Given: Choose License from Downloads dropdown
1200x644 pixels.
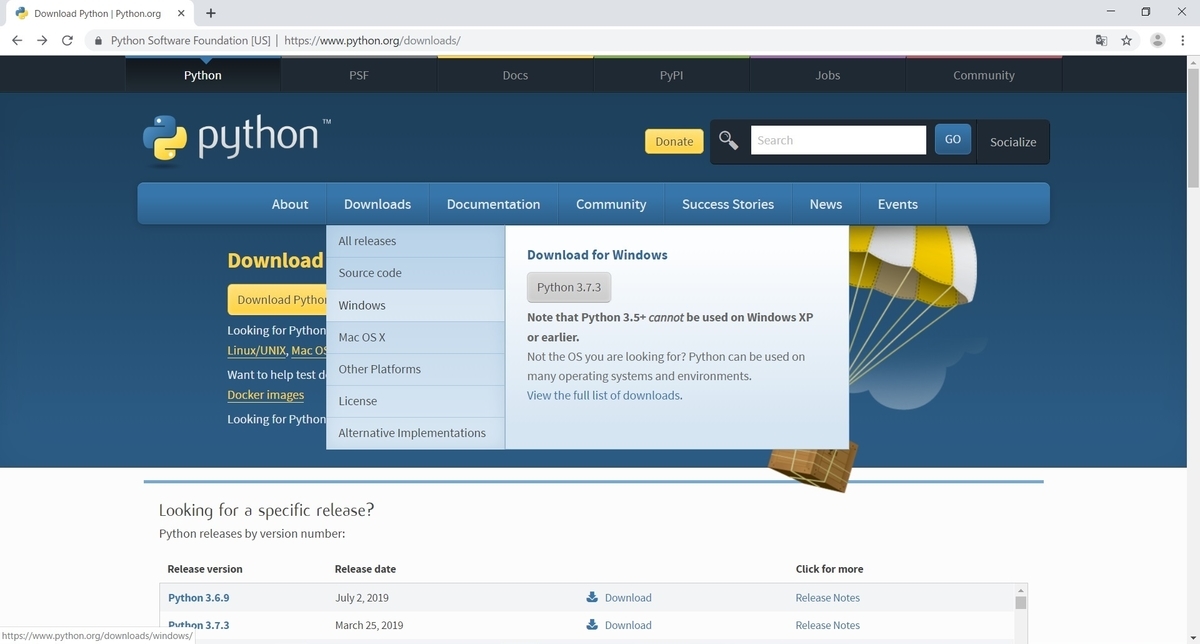Looking at the screenshot, I should (x=415, y=401).
